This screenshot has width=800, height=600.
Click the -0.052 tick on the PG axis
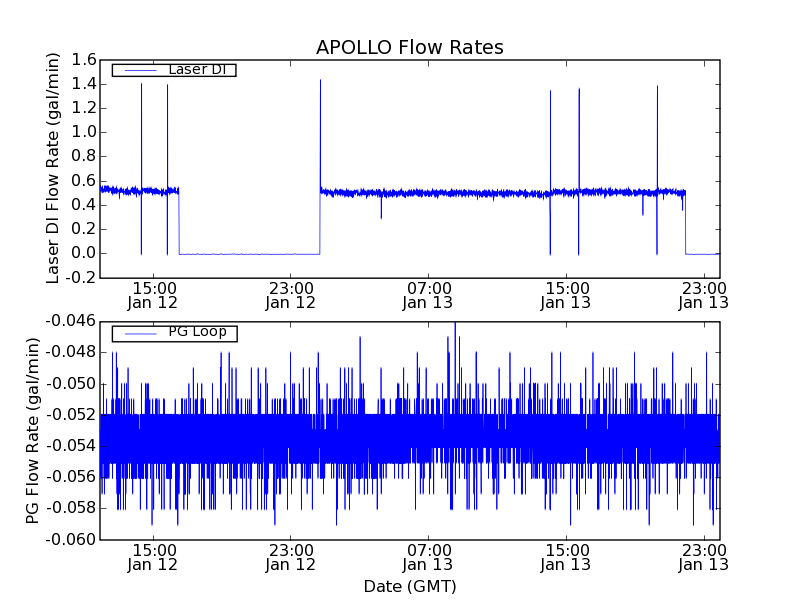pos(71,415)
